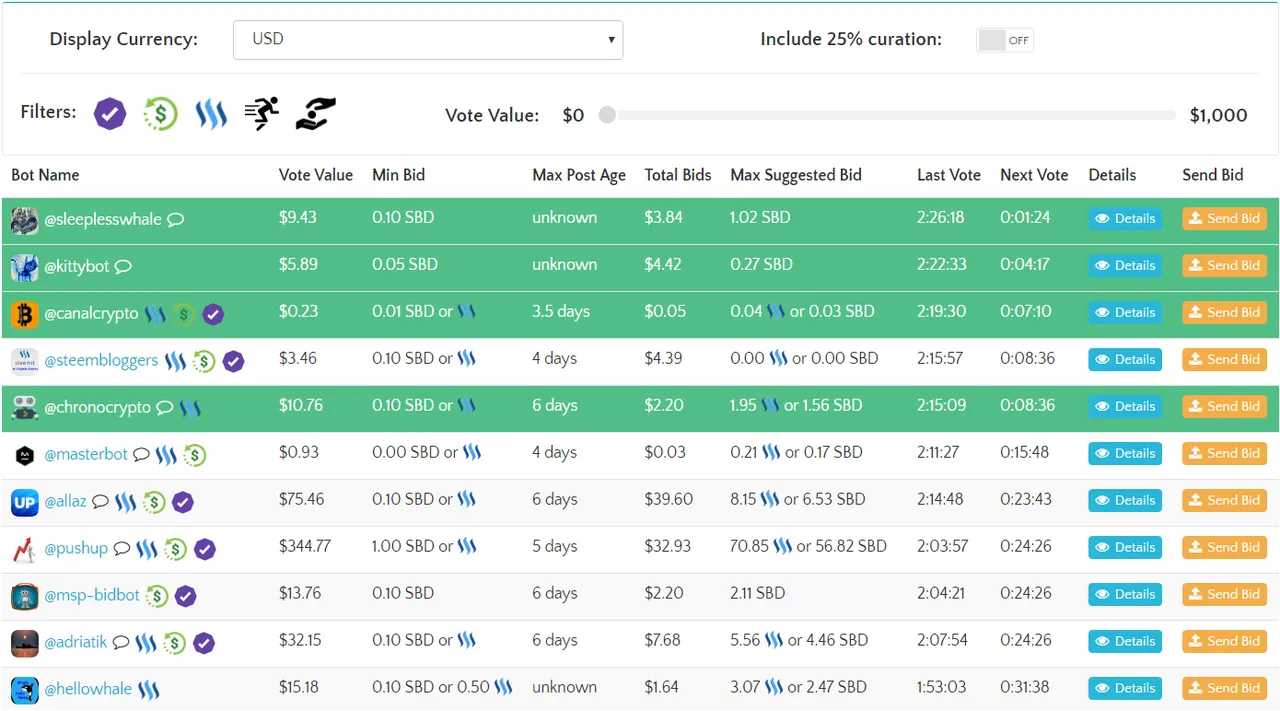Filter by verified purple checkmark badge
Viewport: 1280px width, 711px height.
[110, 114]
